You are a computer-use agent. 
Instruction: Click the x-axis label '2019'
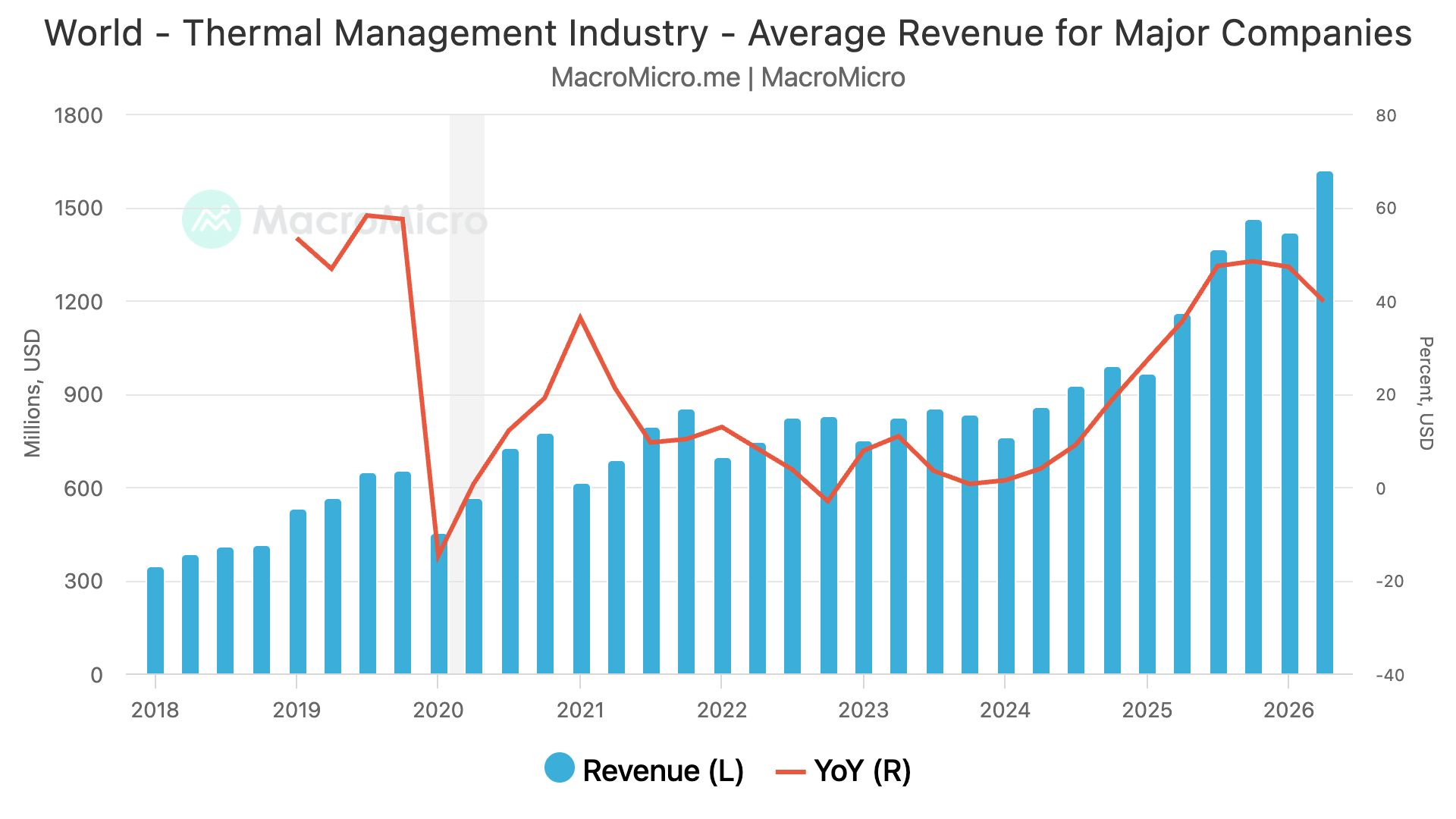[x=297, y=711]
